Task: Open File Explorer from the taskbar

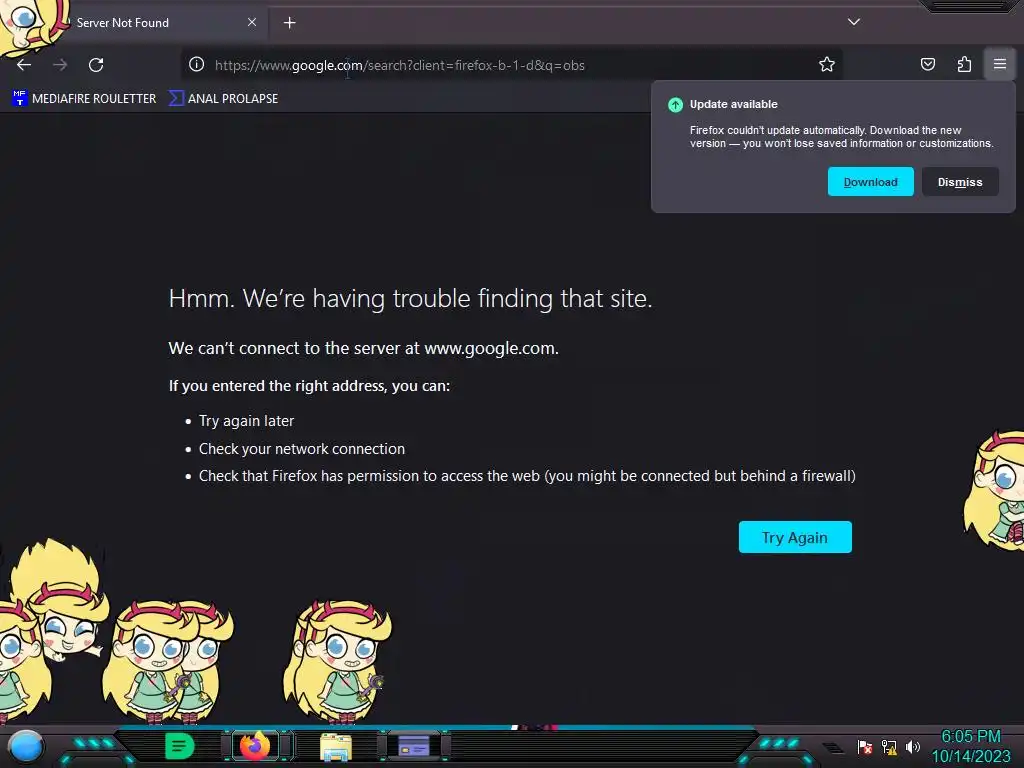Action: [x=336, y=747]
